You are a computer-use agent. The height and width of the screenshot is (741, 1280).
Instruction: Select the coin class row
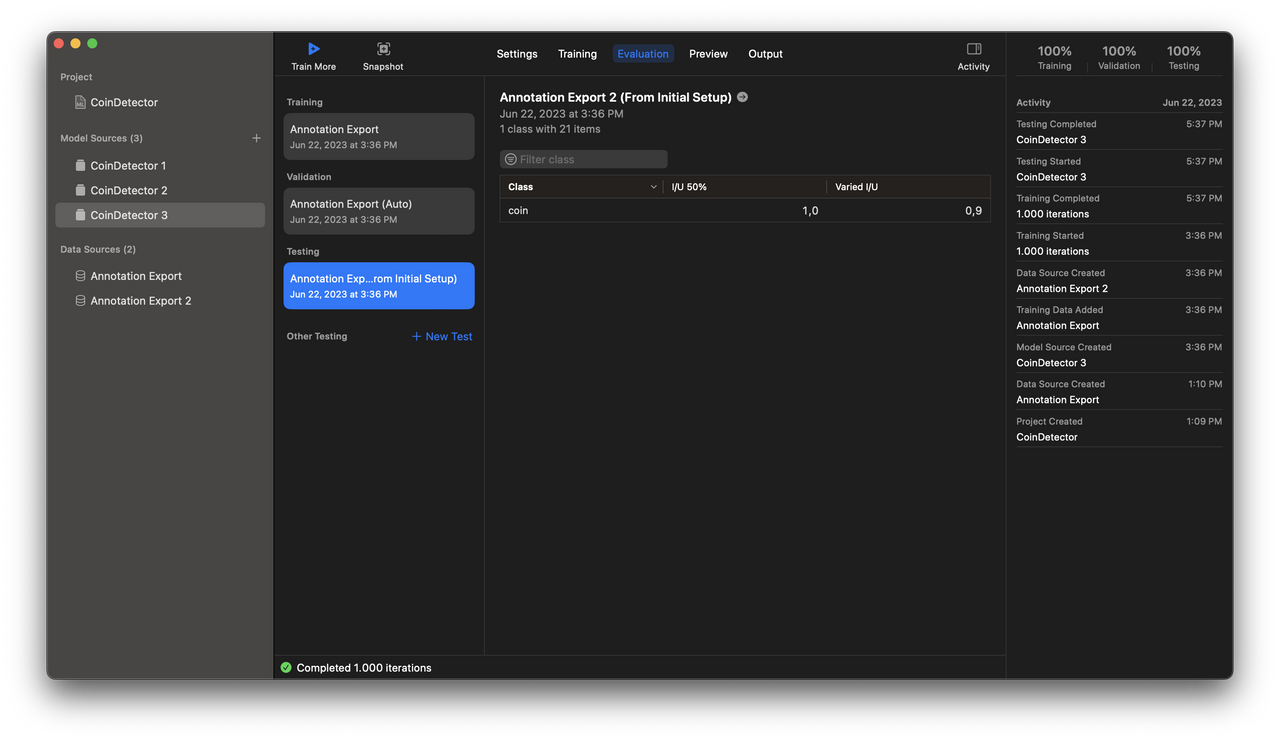click(x=745, y=210)
